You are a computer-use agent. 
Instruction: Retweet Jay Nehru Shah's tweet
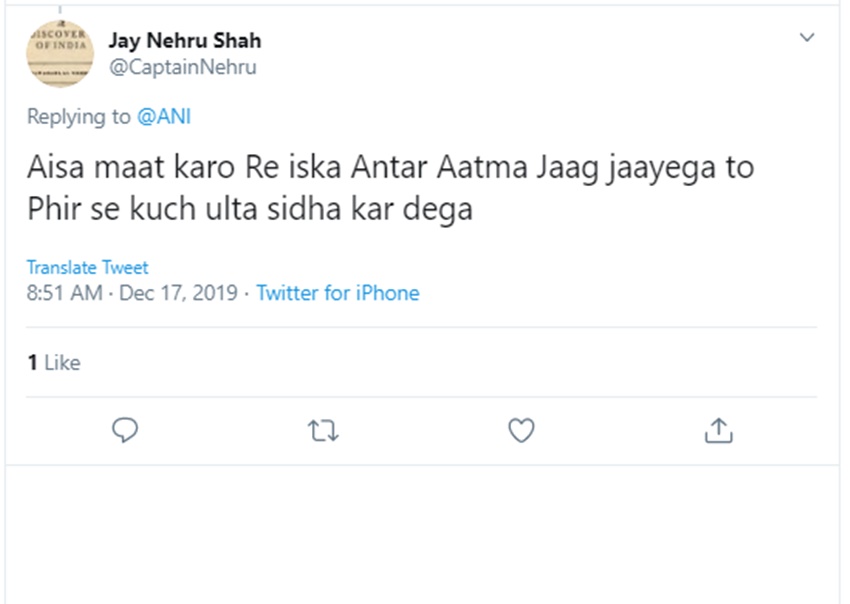322,430
